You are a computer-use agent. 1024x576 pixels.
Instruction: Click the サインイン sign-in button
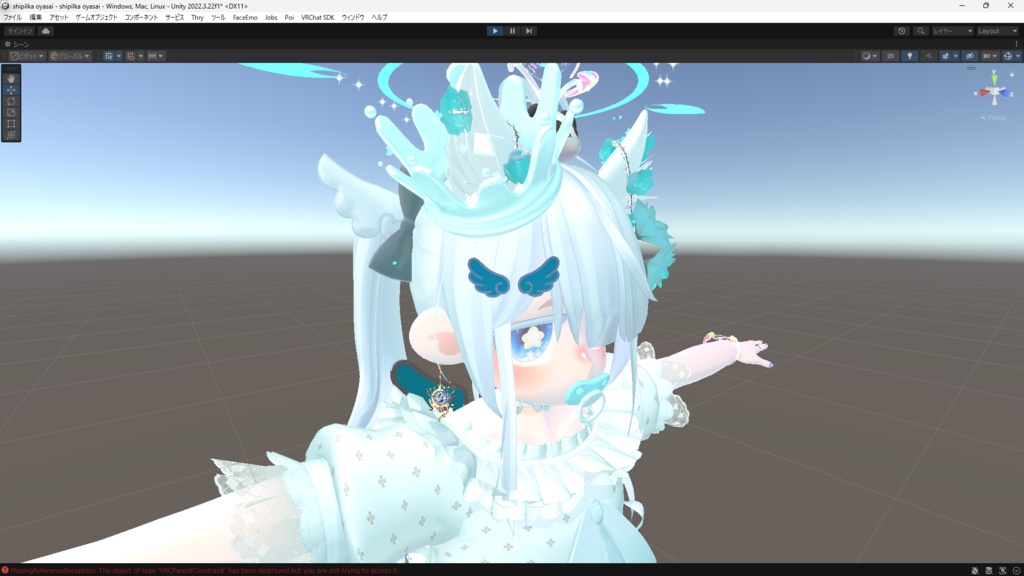pyautogui.click(x=22, y=30)
